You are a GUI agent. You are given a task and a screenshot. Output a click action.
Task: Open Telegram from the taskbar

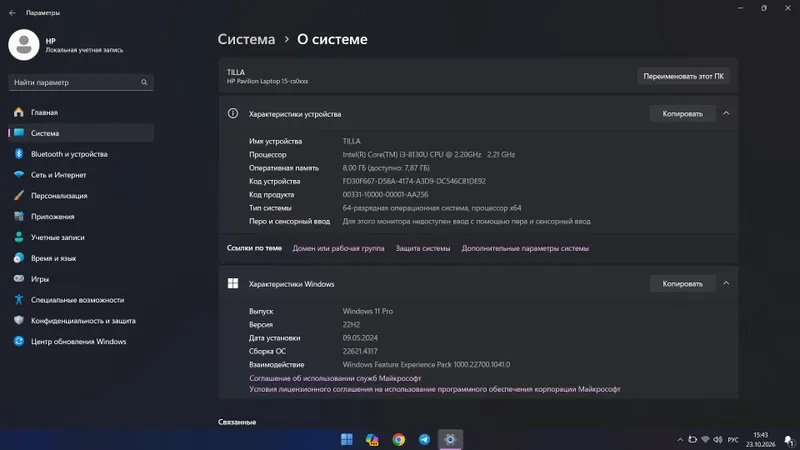tap(424, 439)
